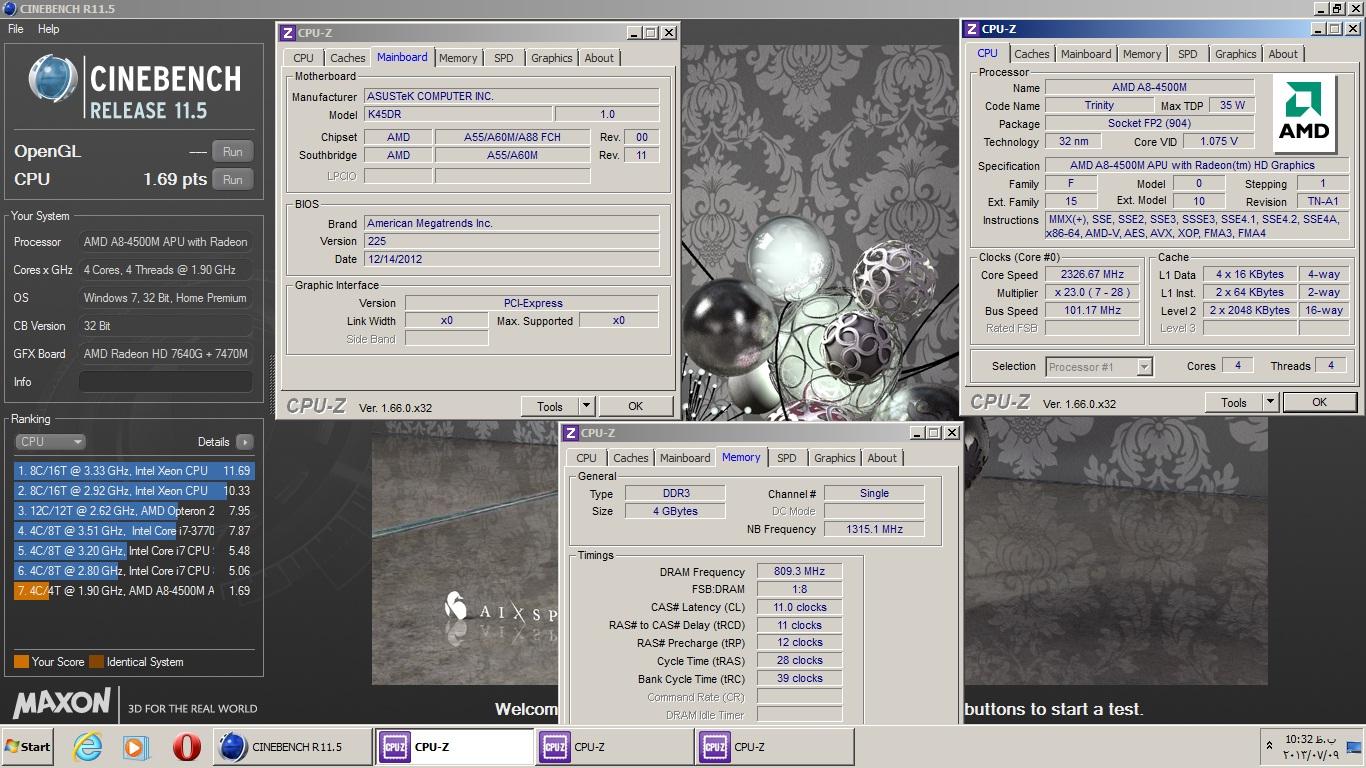Launch Windows Media Player taskbar icon
Image resolution: width=1366 pixels, height=768 pixels.
tap(136, 747)
